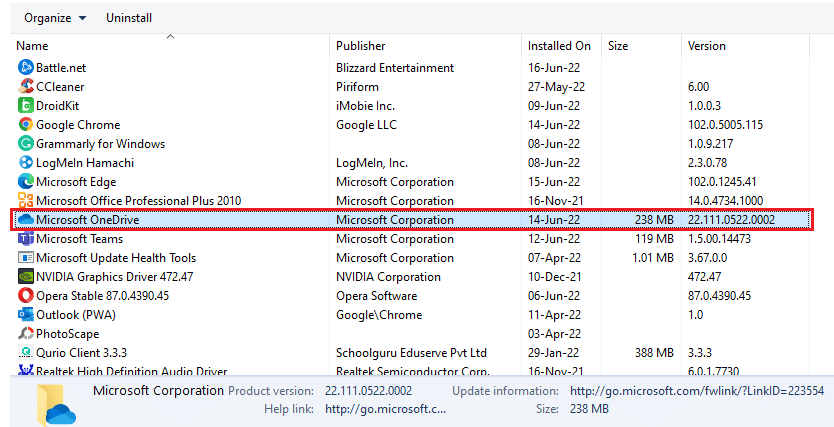Open the Organize dropdown menu
This screenshot has height=427, width=834.
55,18
